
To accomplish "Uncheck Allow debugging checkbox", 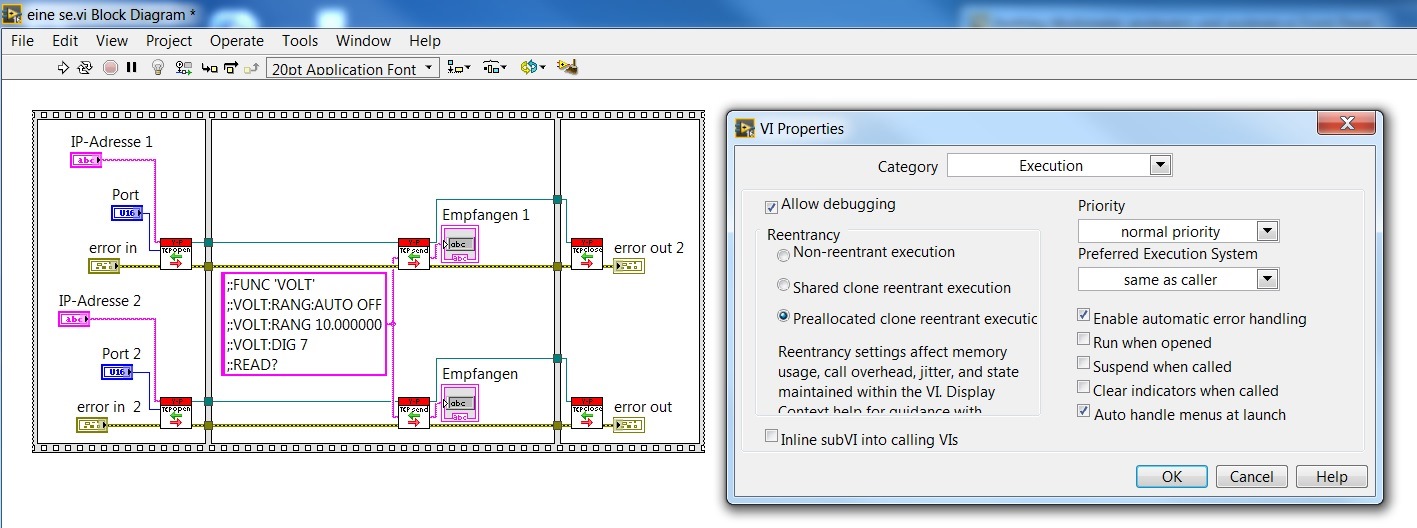I will 771,207.
